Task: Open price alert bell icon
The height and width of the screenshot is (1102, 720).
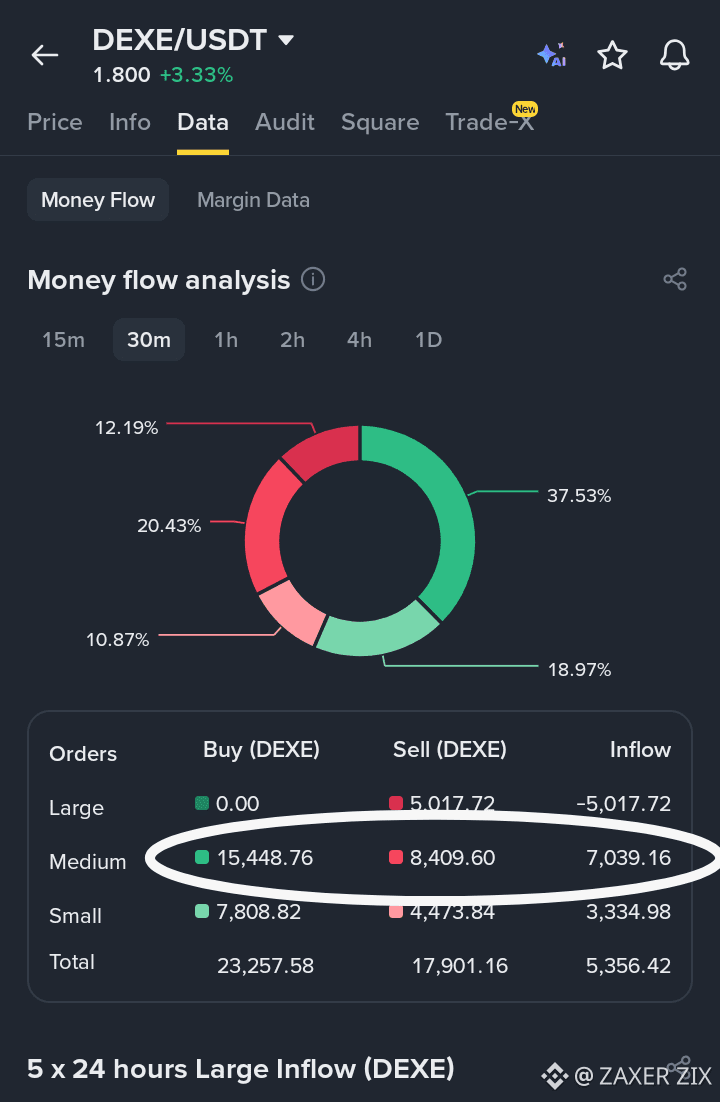Action: [x=674, y=55]
